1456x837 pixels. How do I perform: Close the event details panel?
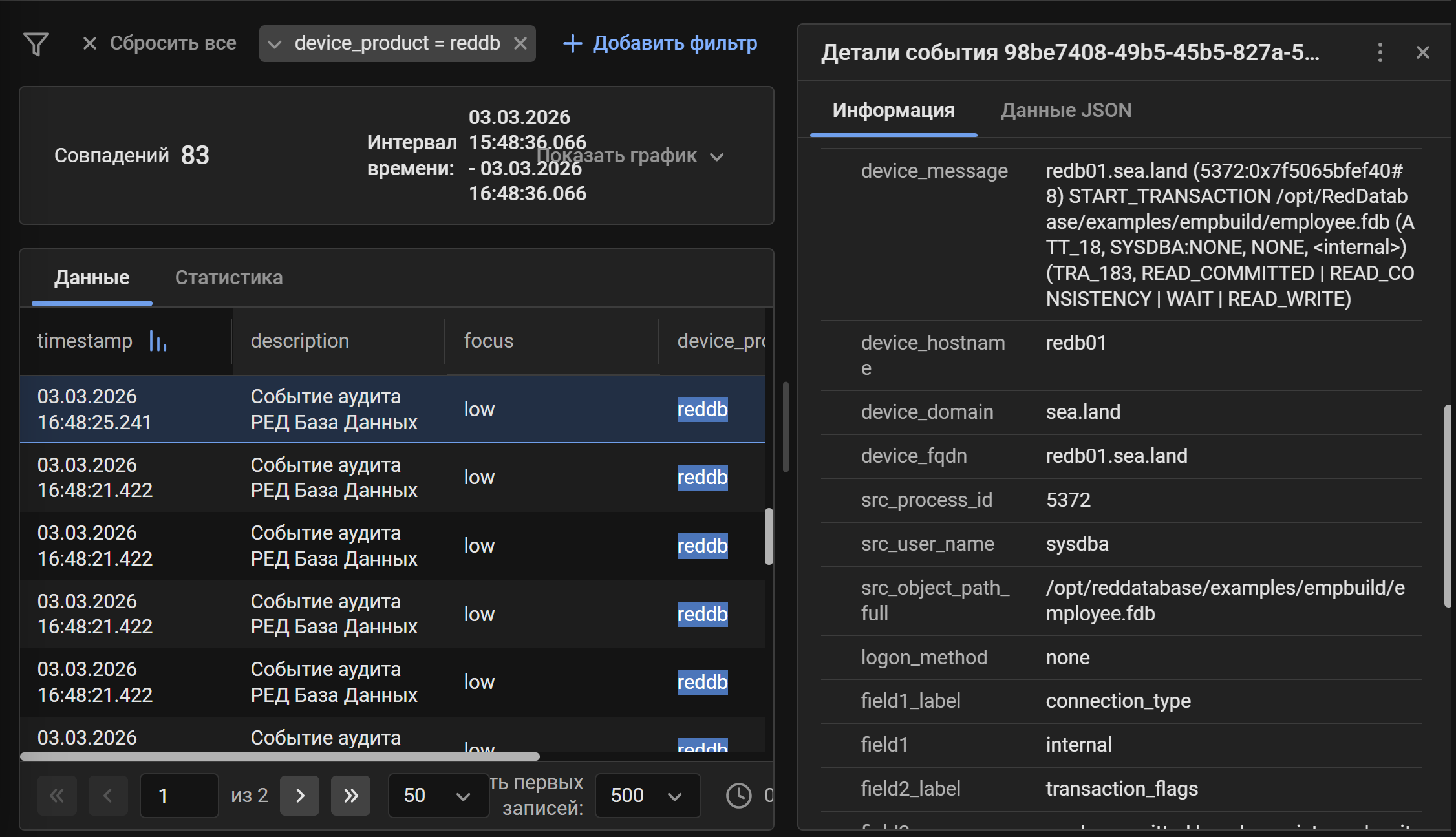[x=1422, y=52]
